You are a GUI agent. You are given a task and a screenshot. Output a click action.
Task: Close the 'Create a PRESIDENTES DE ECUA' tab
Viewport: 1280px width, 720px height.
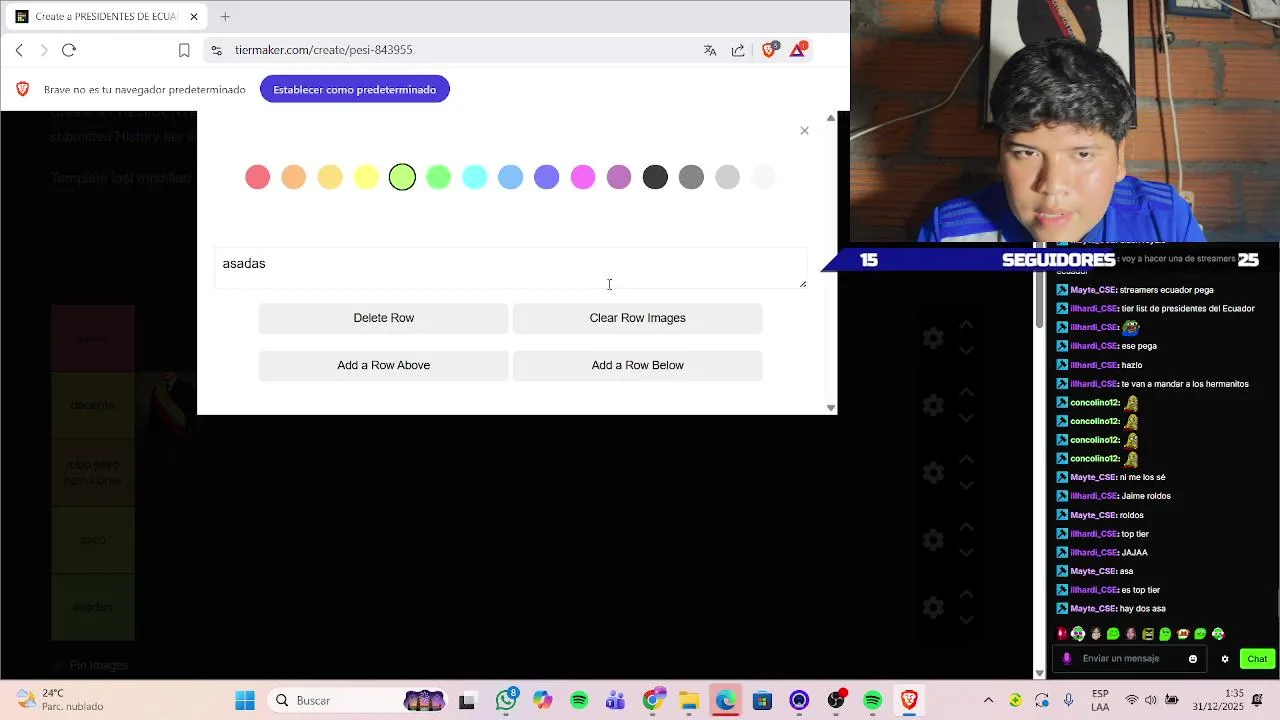(194, 17)
